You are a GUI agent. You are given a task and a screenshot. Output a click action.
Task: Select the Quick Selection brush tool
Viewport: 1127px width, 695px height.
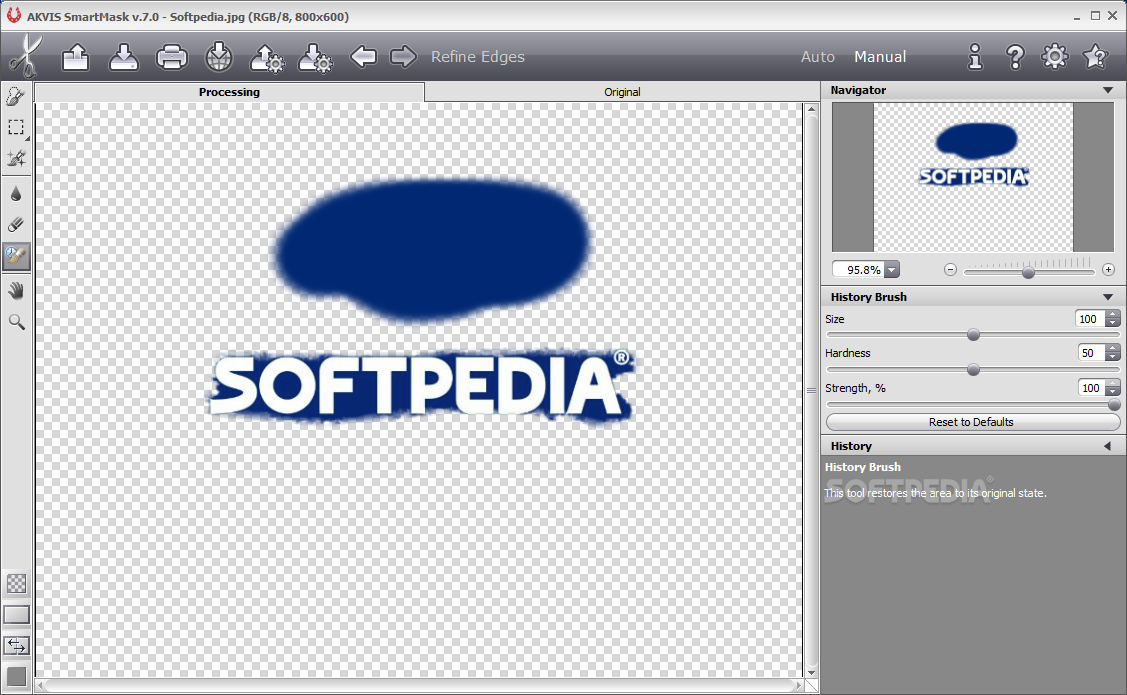coord(16,96)
